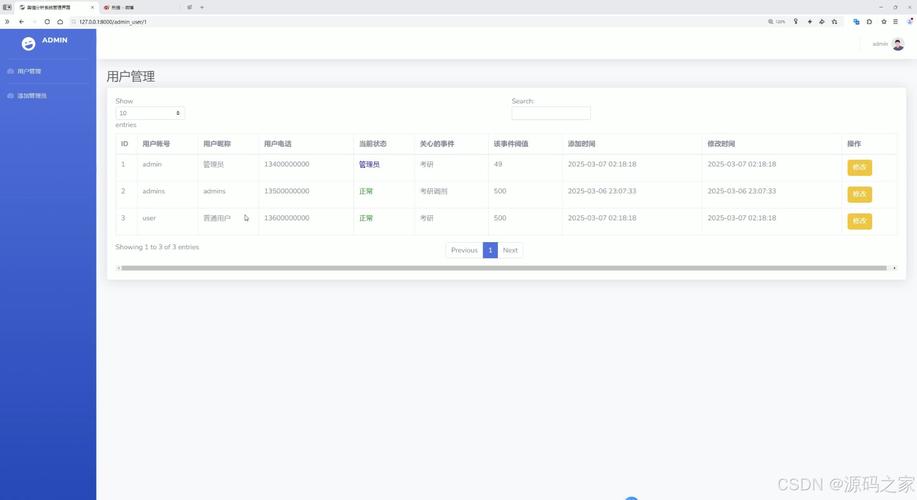The width and height of the screenshot is (917, 500).
Task: Open the new tab plus button
Action: pyautogui.click(x=201, y=7)
